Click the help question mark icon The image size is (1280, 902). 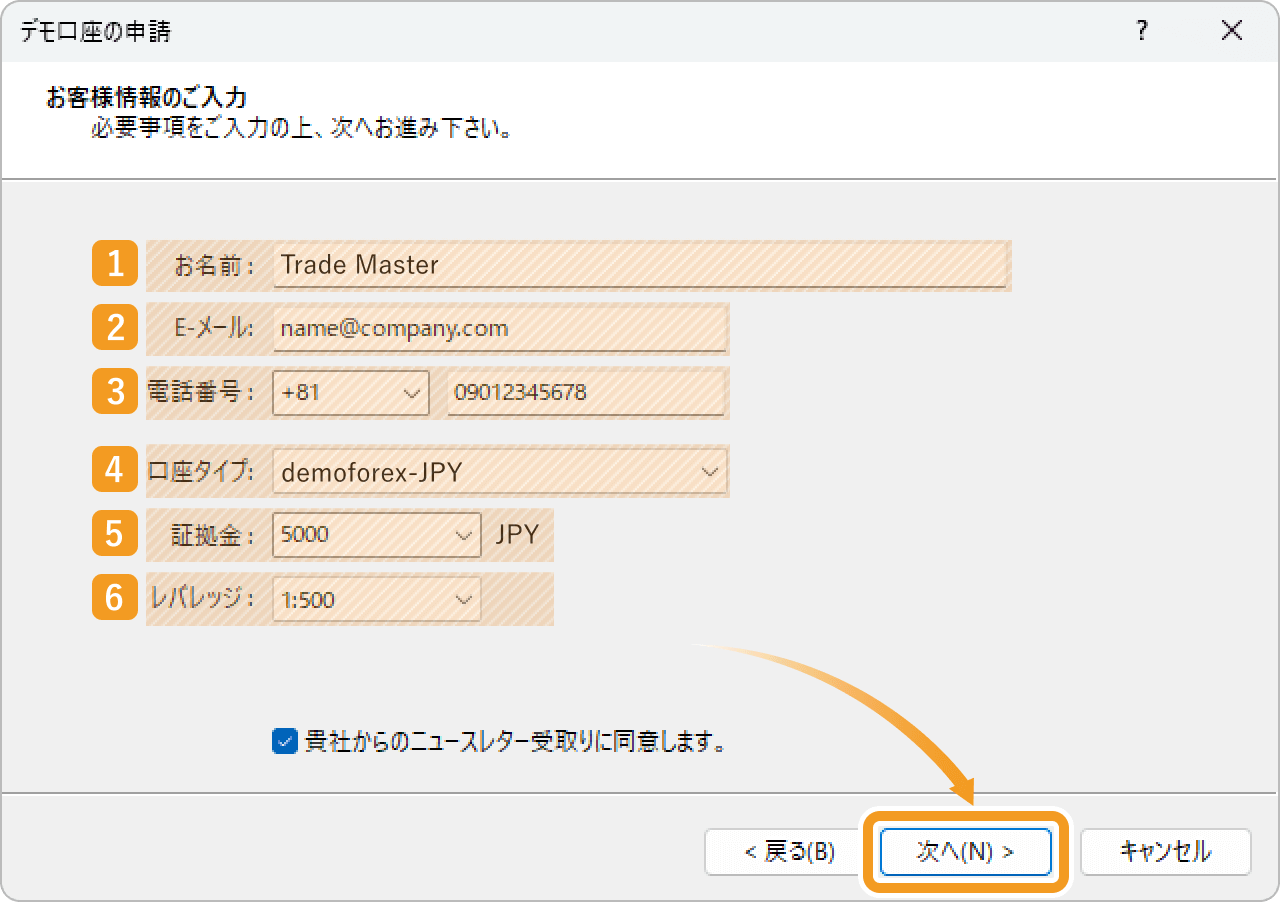pos(1142,31)
